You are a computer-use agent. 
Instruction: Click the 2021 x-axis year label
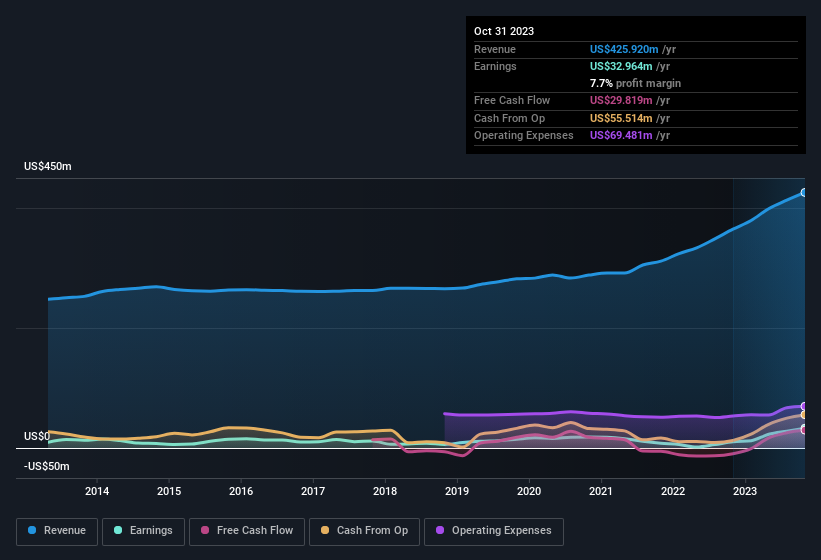click(601, 491)
